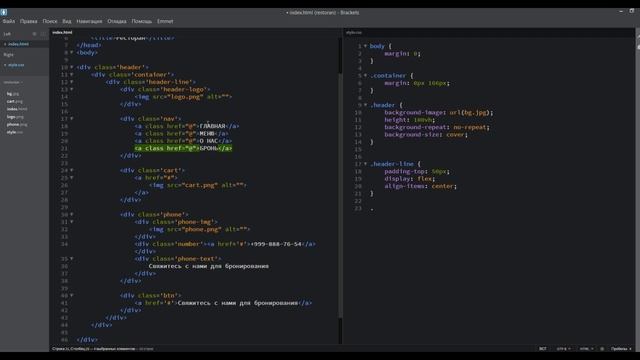640x360 pixels.
Task: Collapse the btn div fold at line 40
Action: click(x=72, y=296)
